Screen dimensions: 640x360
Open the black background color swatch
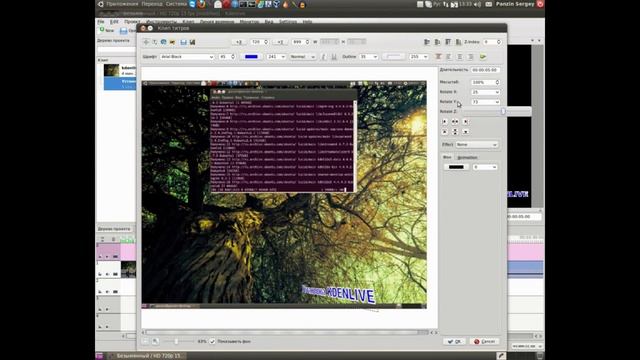click(x=456, y=167)
